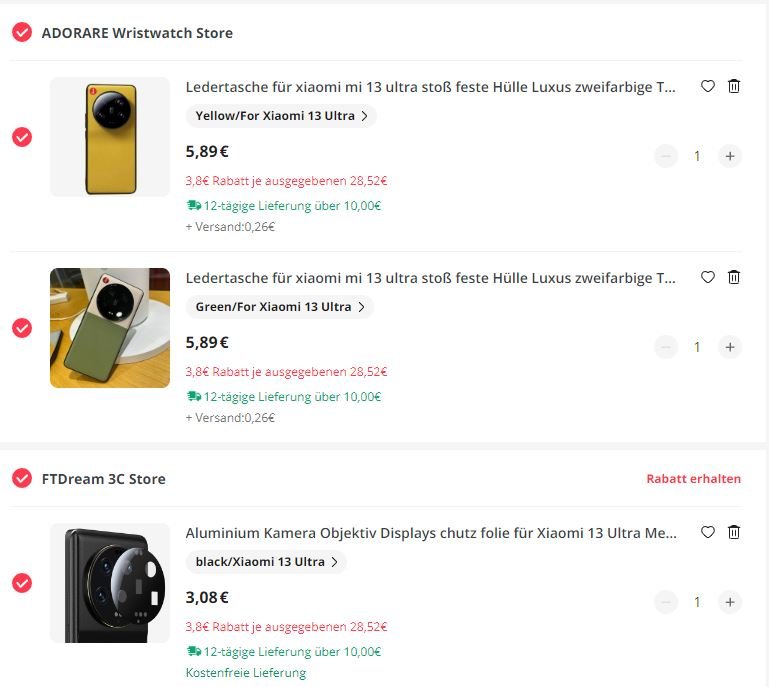Deselect the yellow case item checkbox
The width and height of the screenshot is (769, 687).
22,137
